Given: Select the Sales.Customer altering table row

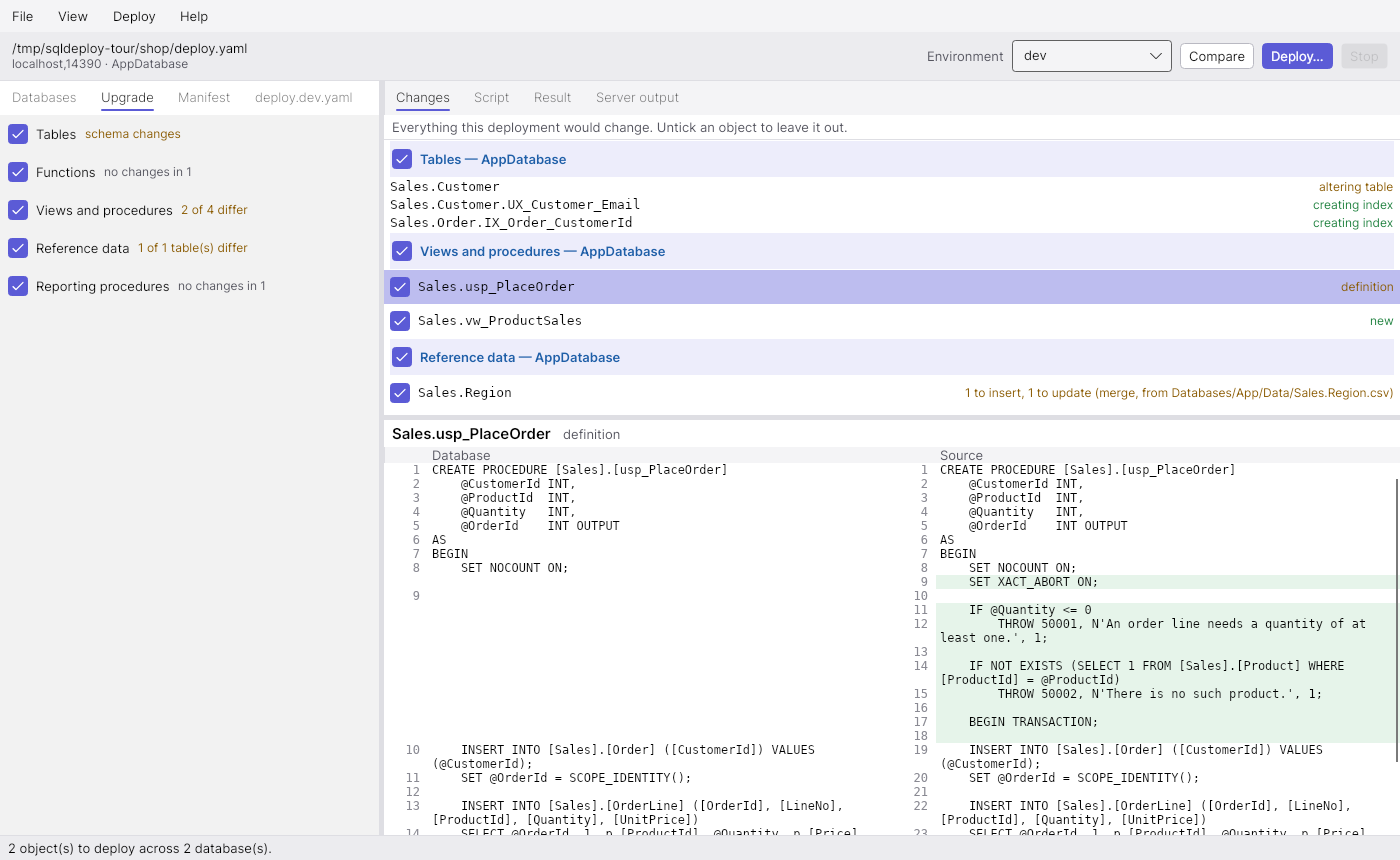Looking at the screenshot, I should pyautogui.click(x=891, y=187).
